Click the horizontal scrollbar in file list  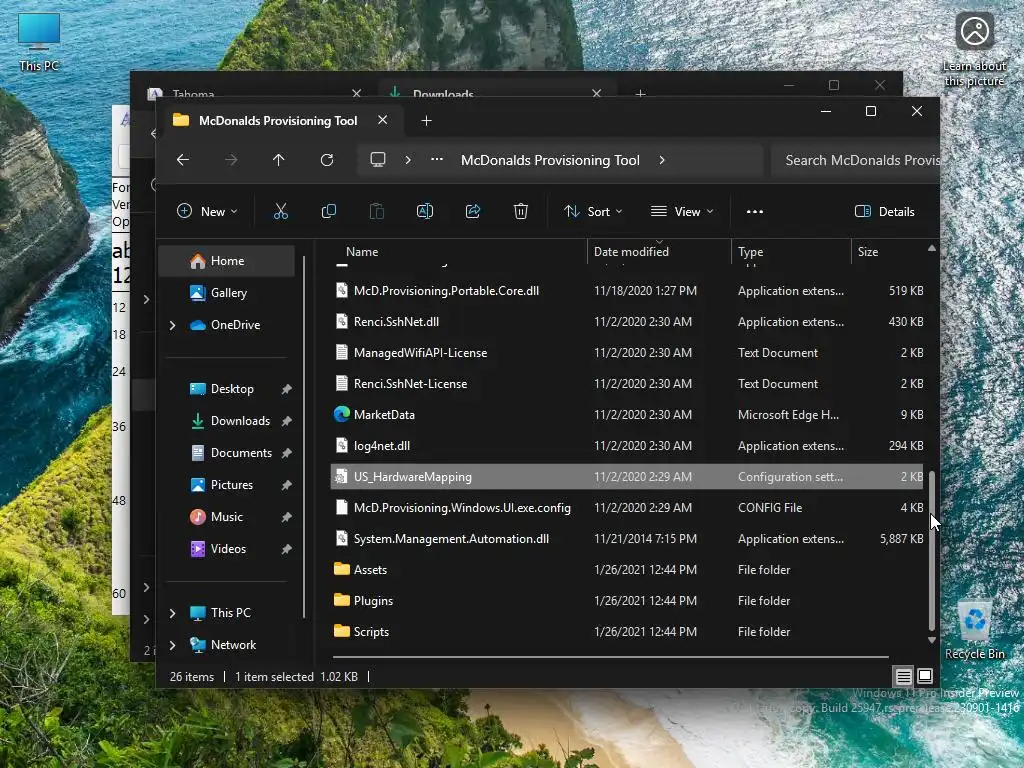tap(610, 656)
